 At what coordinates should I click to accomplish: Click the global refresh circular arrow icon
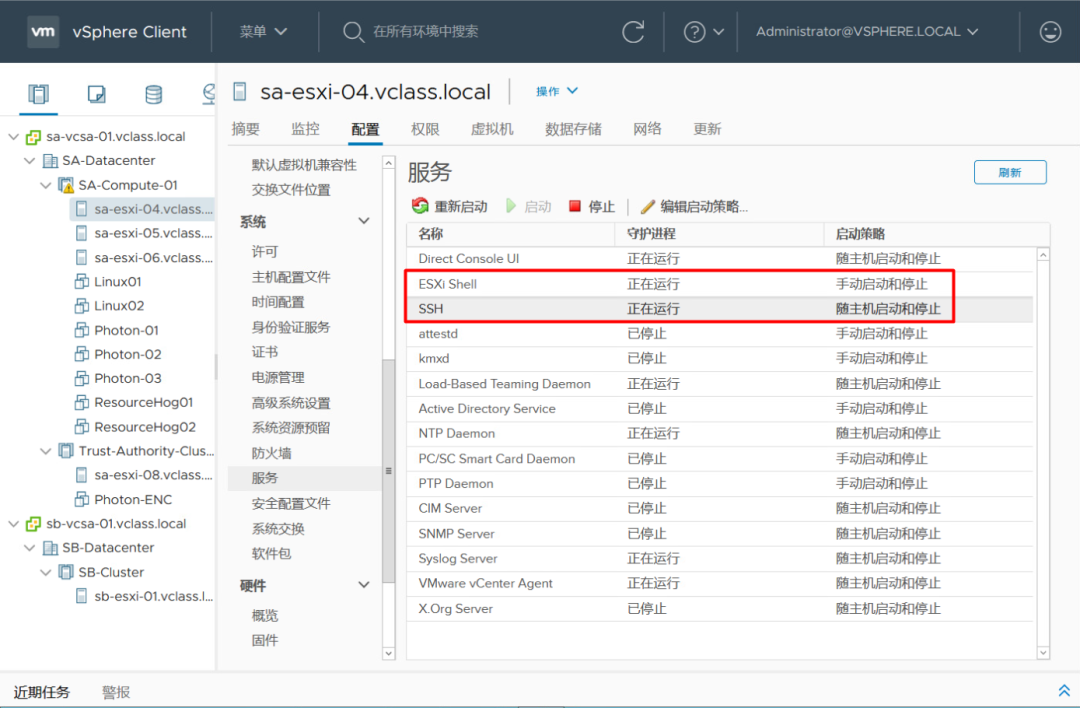click(x=633, y=32)
